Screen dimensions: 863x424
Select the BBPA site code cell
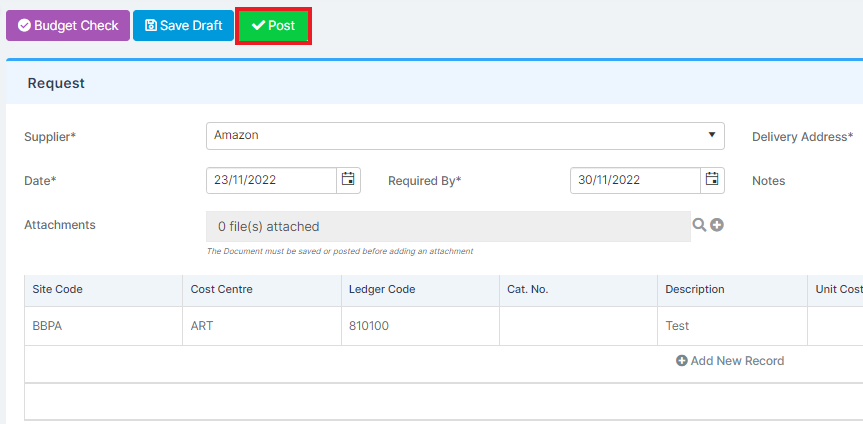[103, 326]
